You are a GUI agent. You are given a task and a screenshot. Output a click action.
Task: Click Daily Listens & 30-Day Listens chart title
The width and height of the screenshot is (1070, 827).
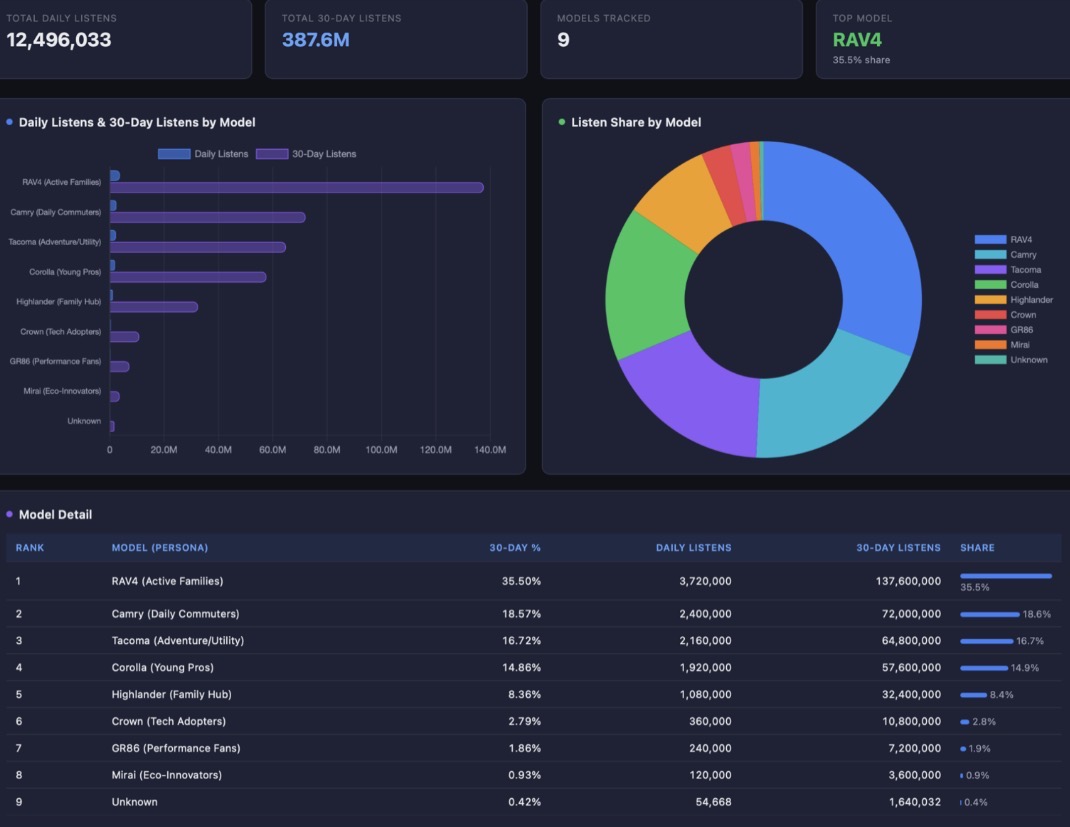(x=137, y=122)
